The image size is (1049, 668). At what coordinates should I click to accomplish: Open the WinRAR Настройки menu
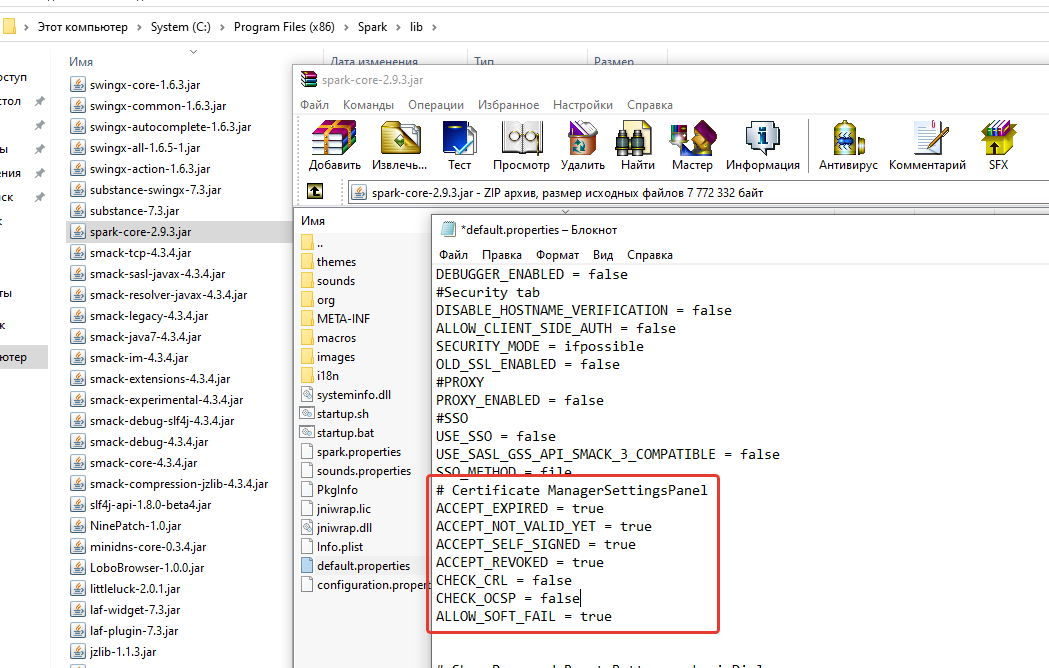coord(583,105)
